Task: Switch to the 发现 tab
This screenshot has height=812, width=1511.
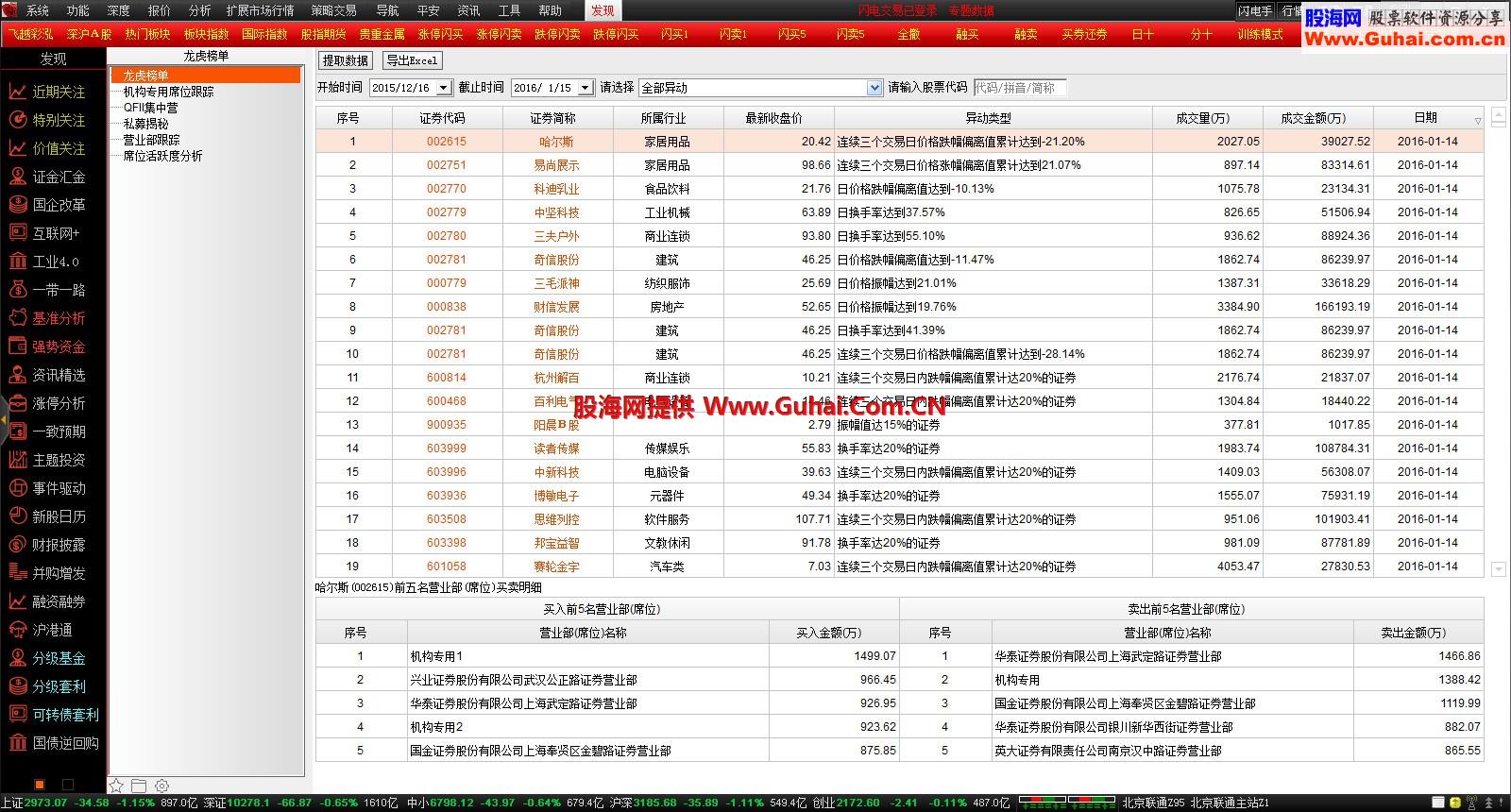Action: point(603,10)
